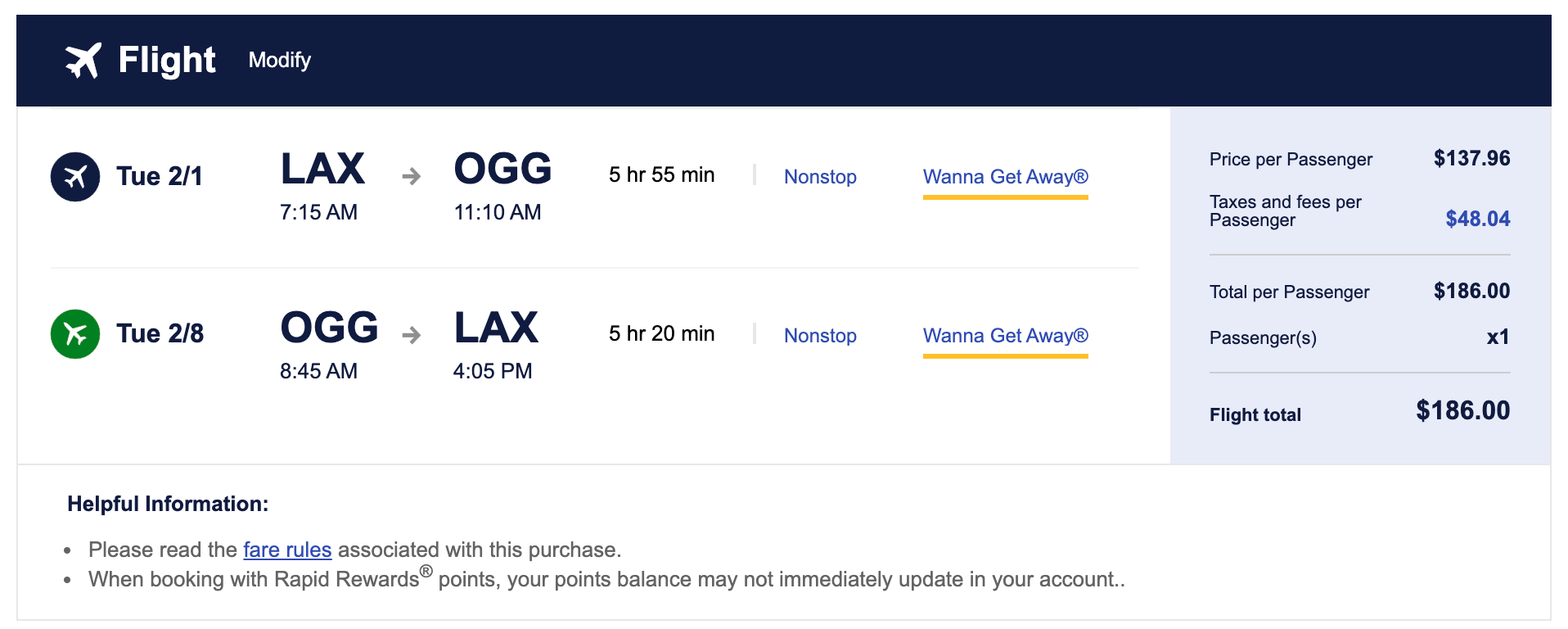Click the Flight heading text
Viewport: 1568px width, 629px height.
coord(167,60)
